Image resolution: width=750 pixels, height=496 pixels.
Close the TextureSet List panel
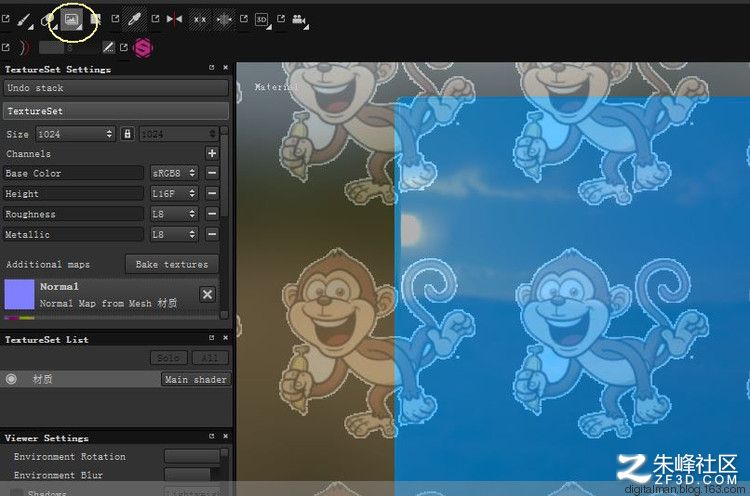coord(225,338)
